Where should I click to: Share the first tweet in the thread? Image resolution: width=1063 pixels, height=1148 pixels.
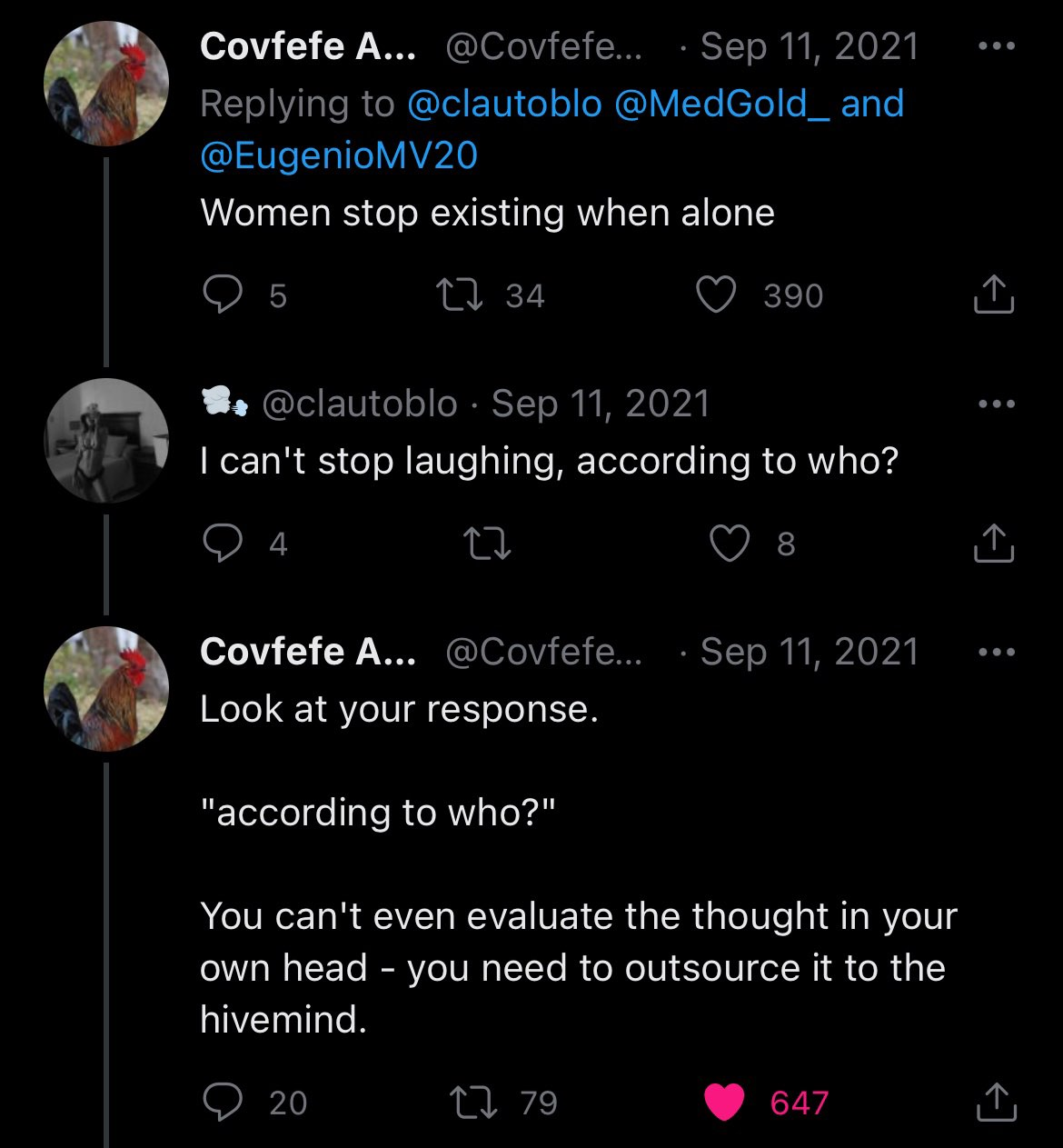tap(993, 295)
